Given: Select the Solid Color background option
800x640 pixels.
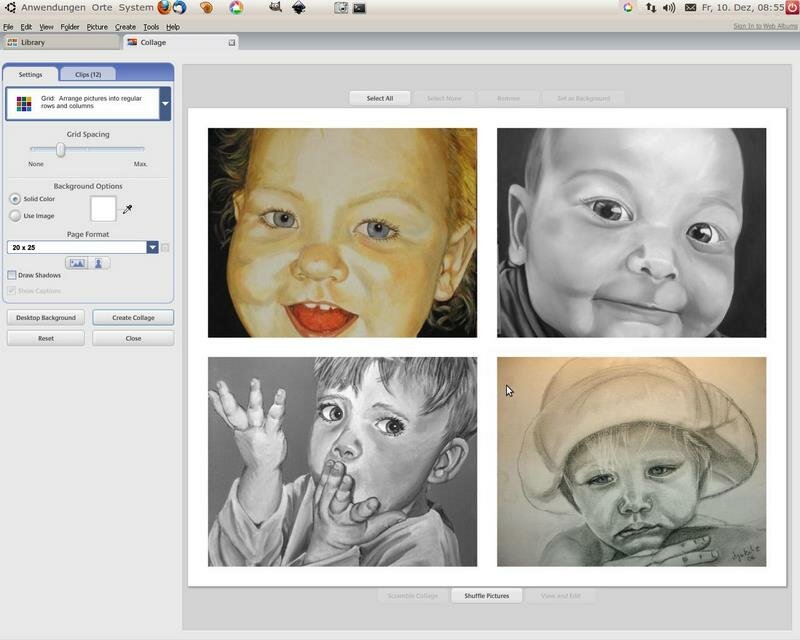Looking at the screenshot, I should coord(15,199).
